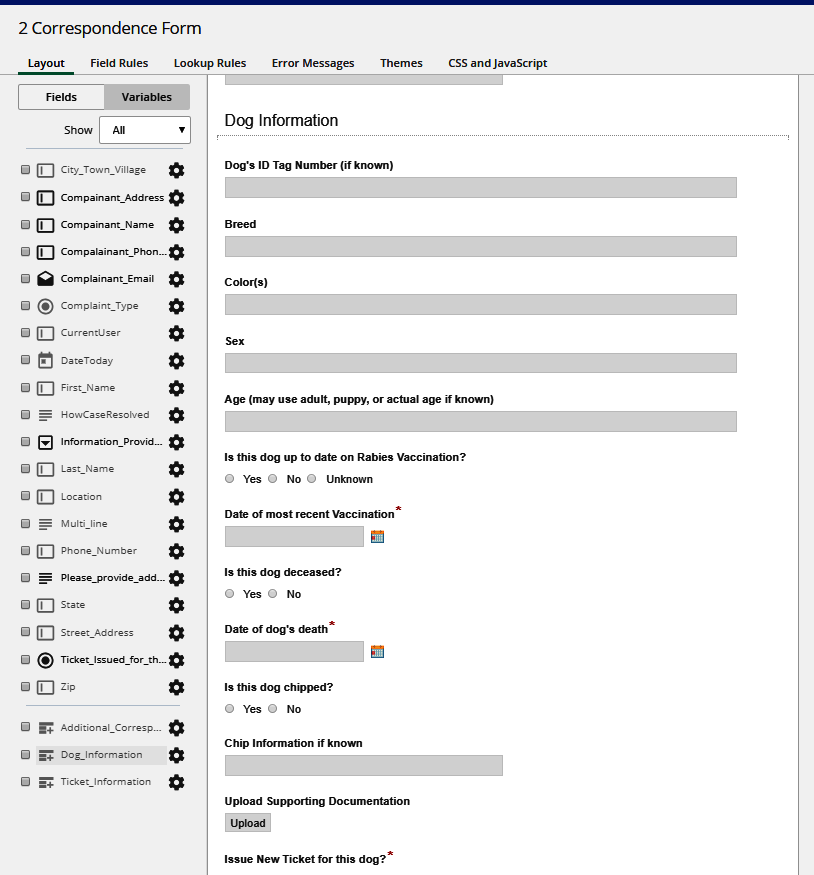
Task: Select Unknown for Rabies Vaccination status
Action: pyautogui.click(x=313, y=479)
